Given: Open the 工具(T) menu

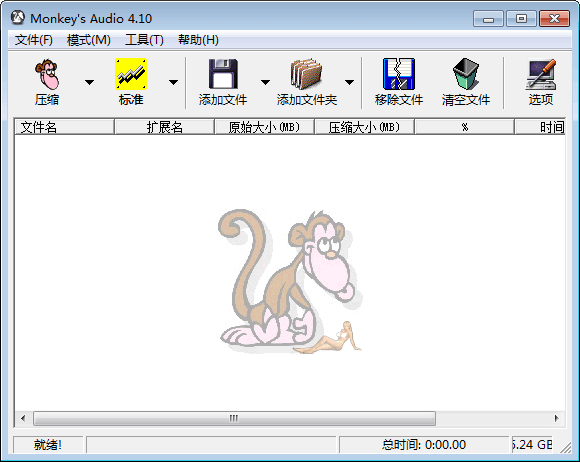Looking at the screenshot, I should tap(144, 40).
